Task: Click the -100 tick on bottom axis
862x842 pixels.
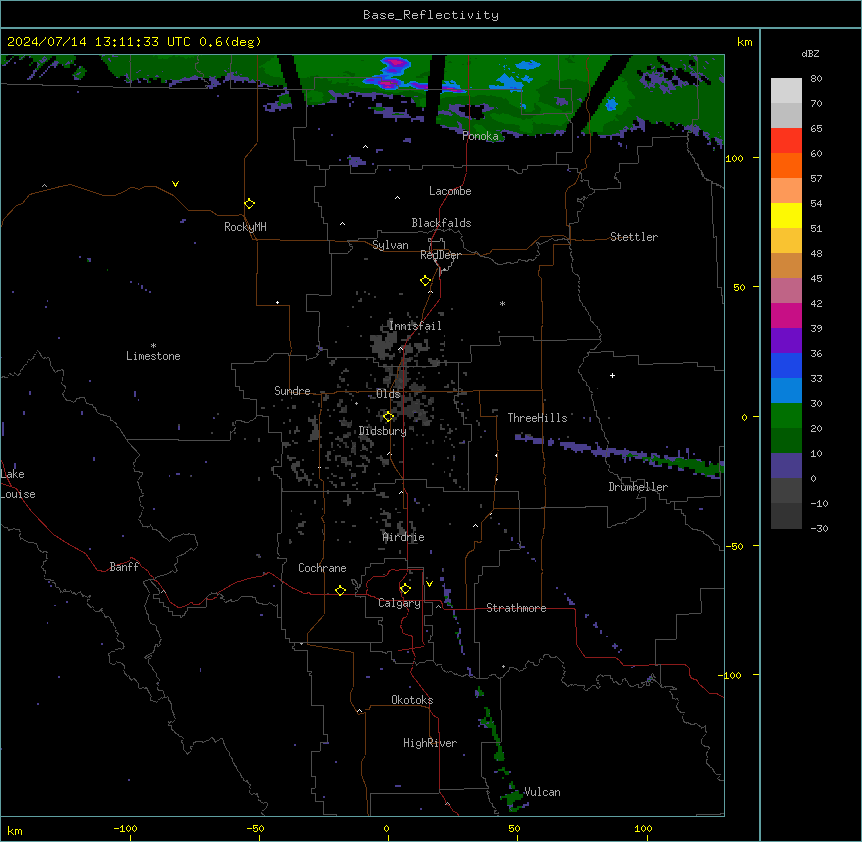Action: click(x=126, y=828)
